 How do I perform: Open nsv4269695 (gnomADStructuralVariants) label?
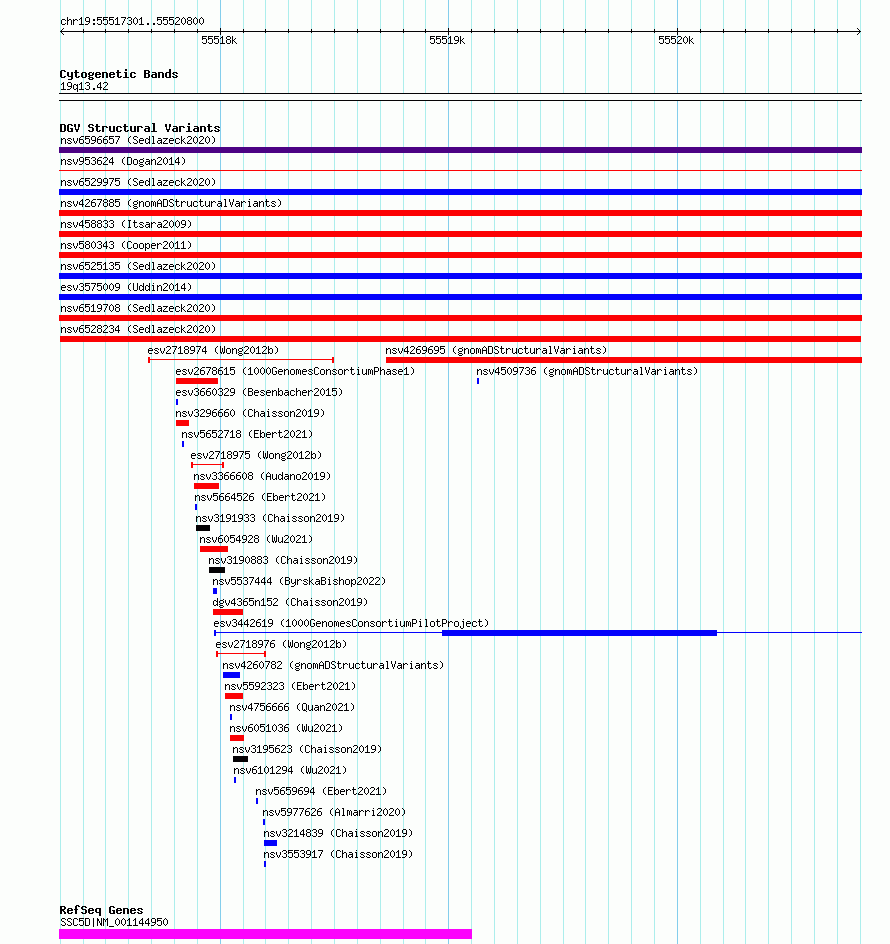(496, 350)
